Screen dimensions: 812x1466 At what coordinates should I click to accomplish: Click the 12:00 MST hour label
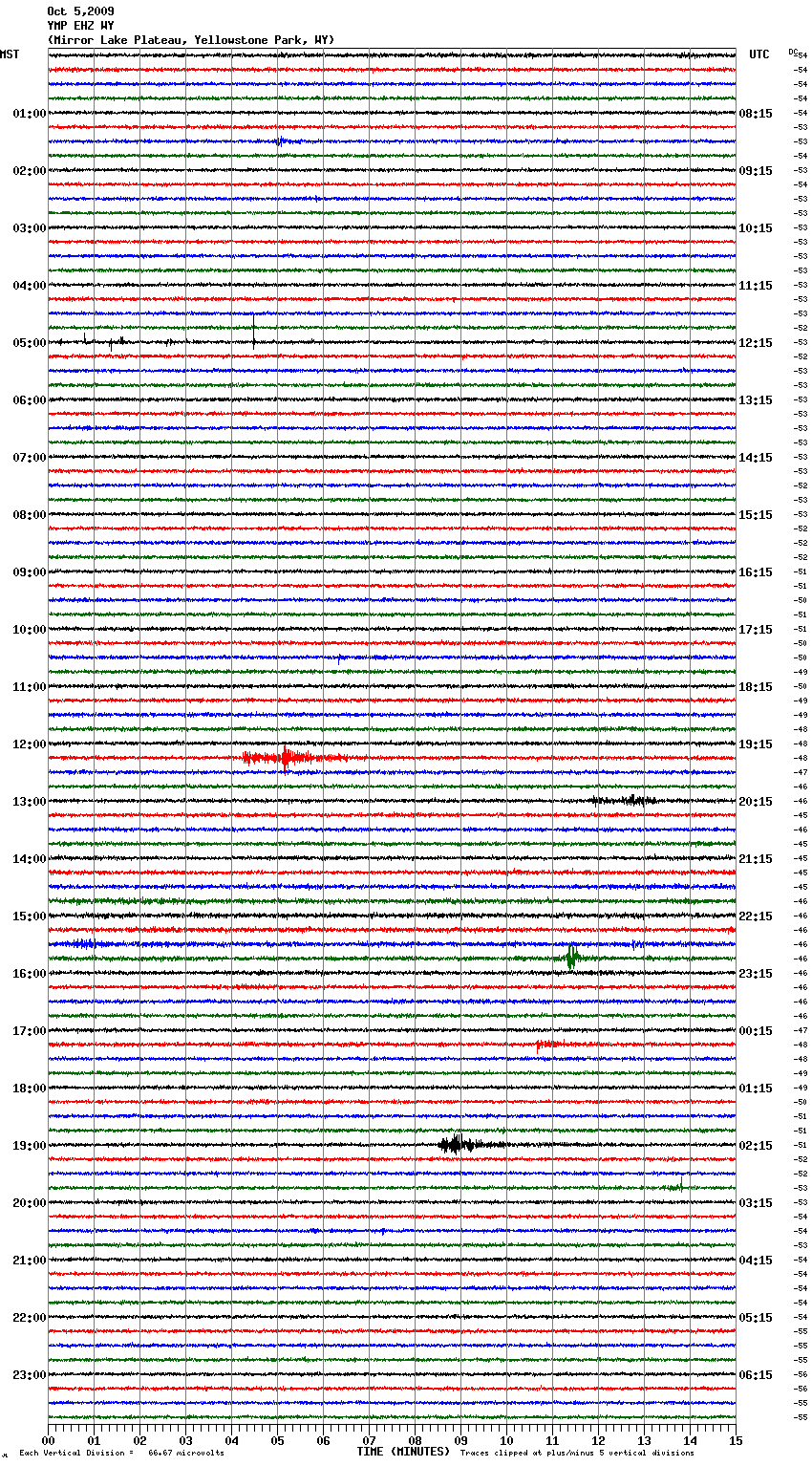[x=30, y=744]
